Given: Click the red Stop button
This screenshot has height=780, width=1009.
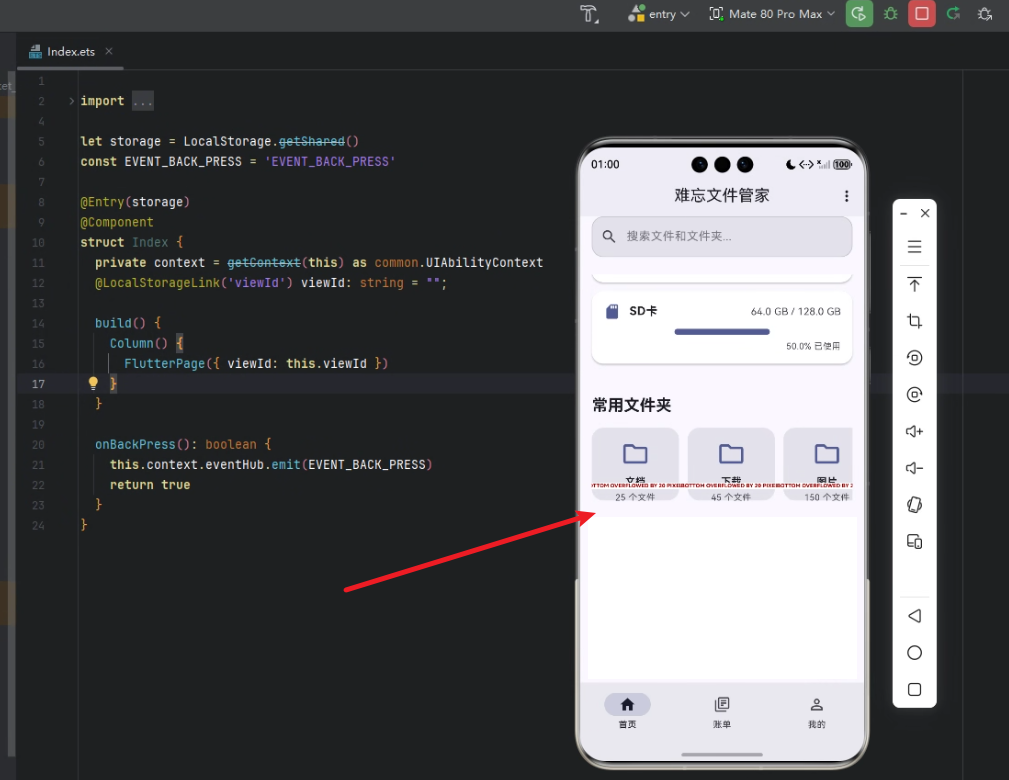Looking at the screenshot, I should click(921, 14).
